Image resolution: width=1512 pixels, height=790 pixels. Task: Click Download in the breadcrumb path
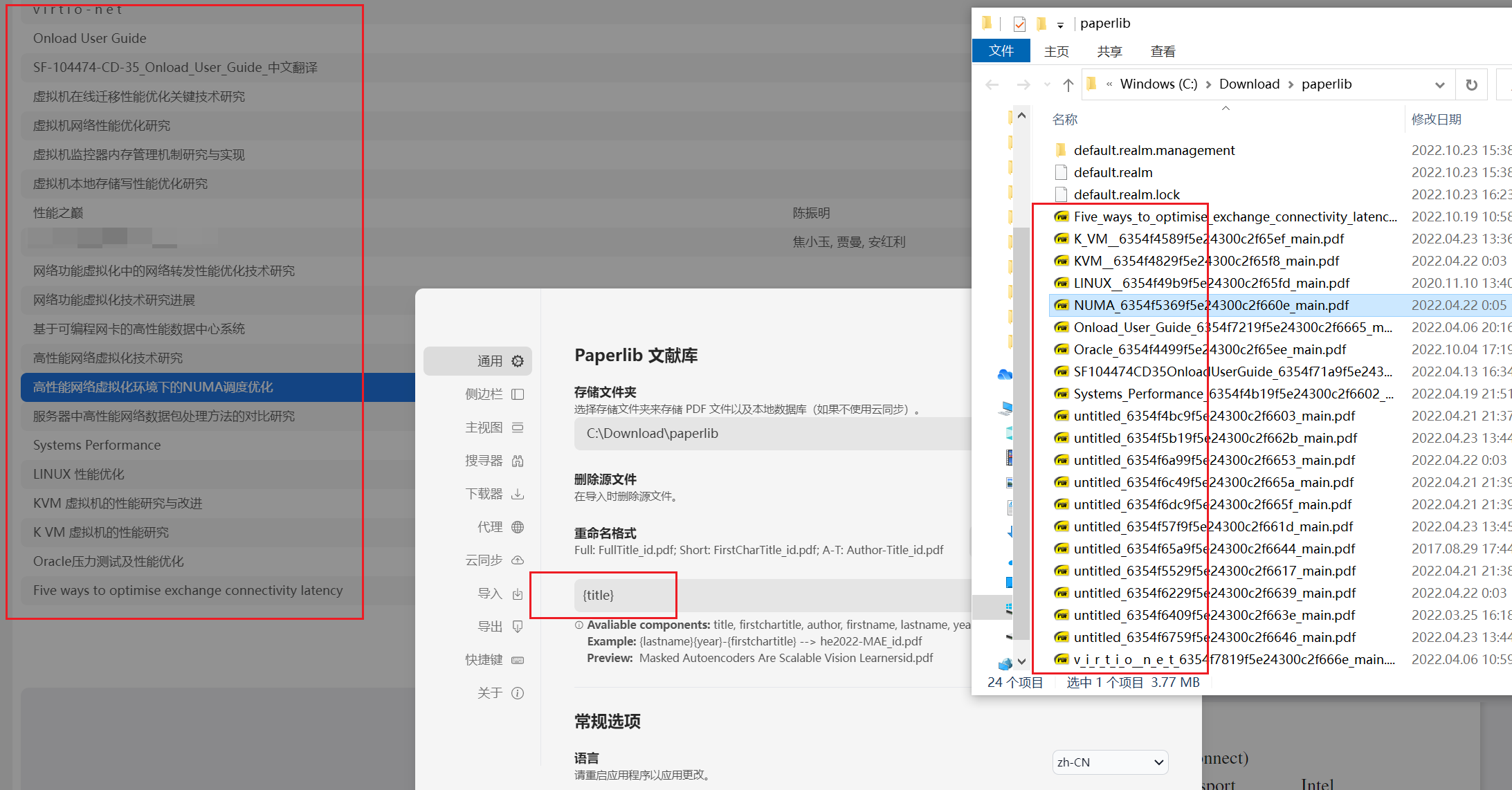click(x=1249, y=83)
